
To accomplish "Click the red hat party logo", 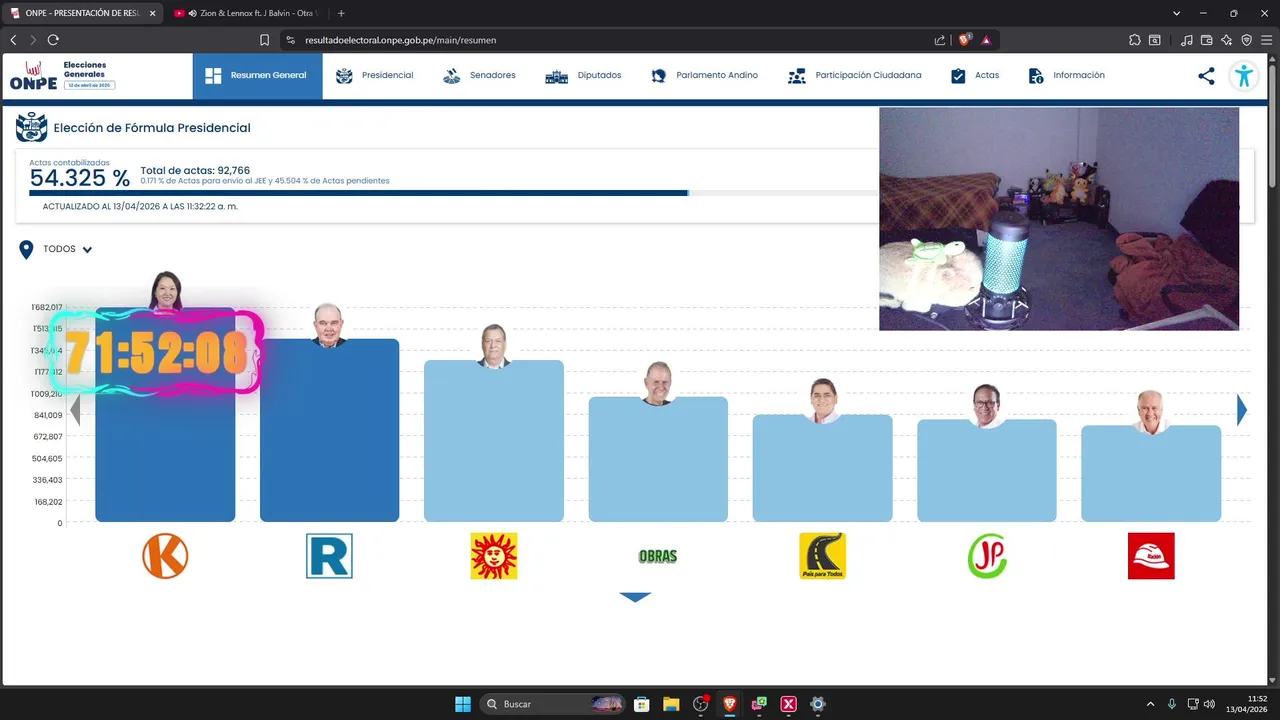I will [x=1151, y=556].
